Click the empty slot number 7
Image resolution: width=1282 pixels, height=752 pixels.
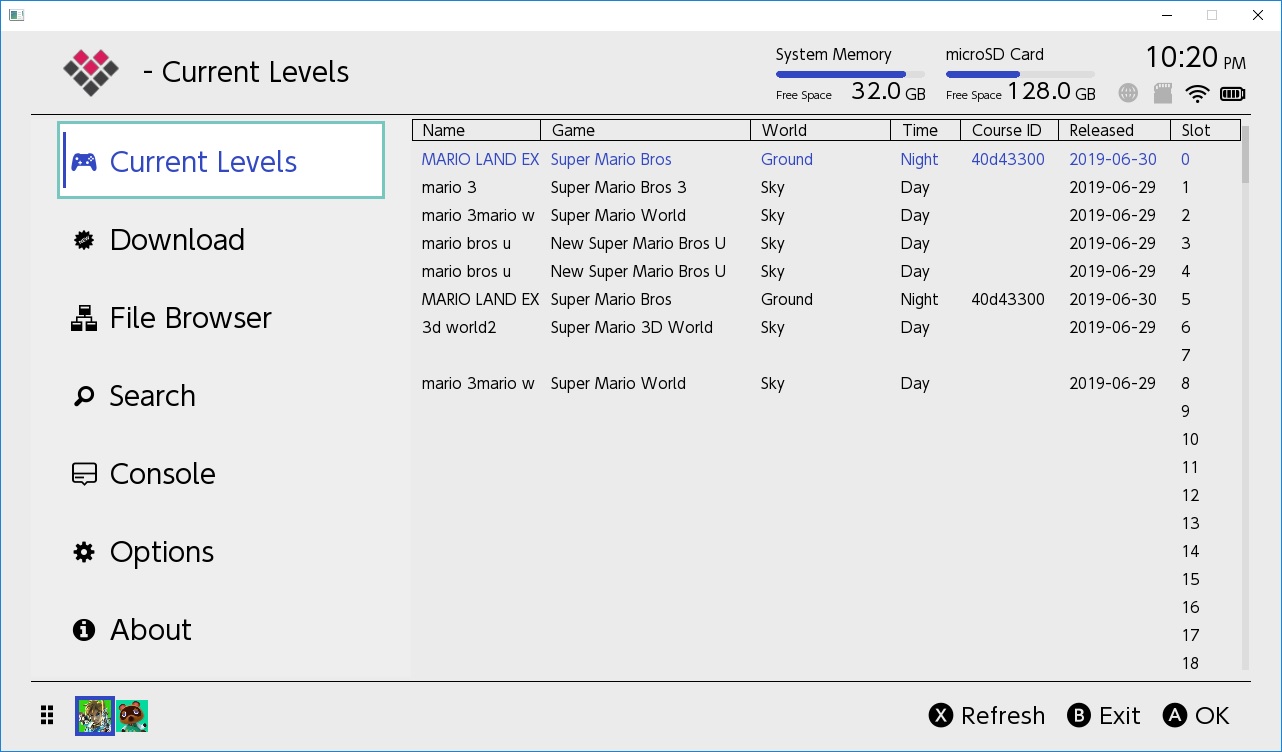(x=1186, y=355)
